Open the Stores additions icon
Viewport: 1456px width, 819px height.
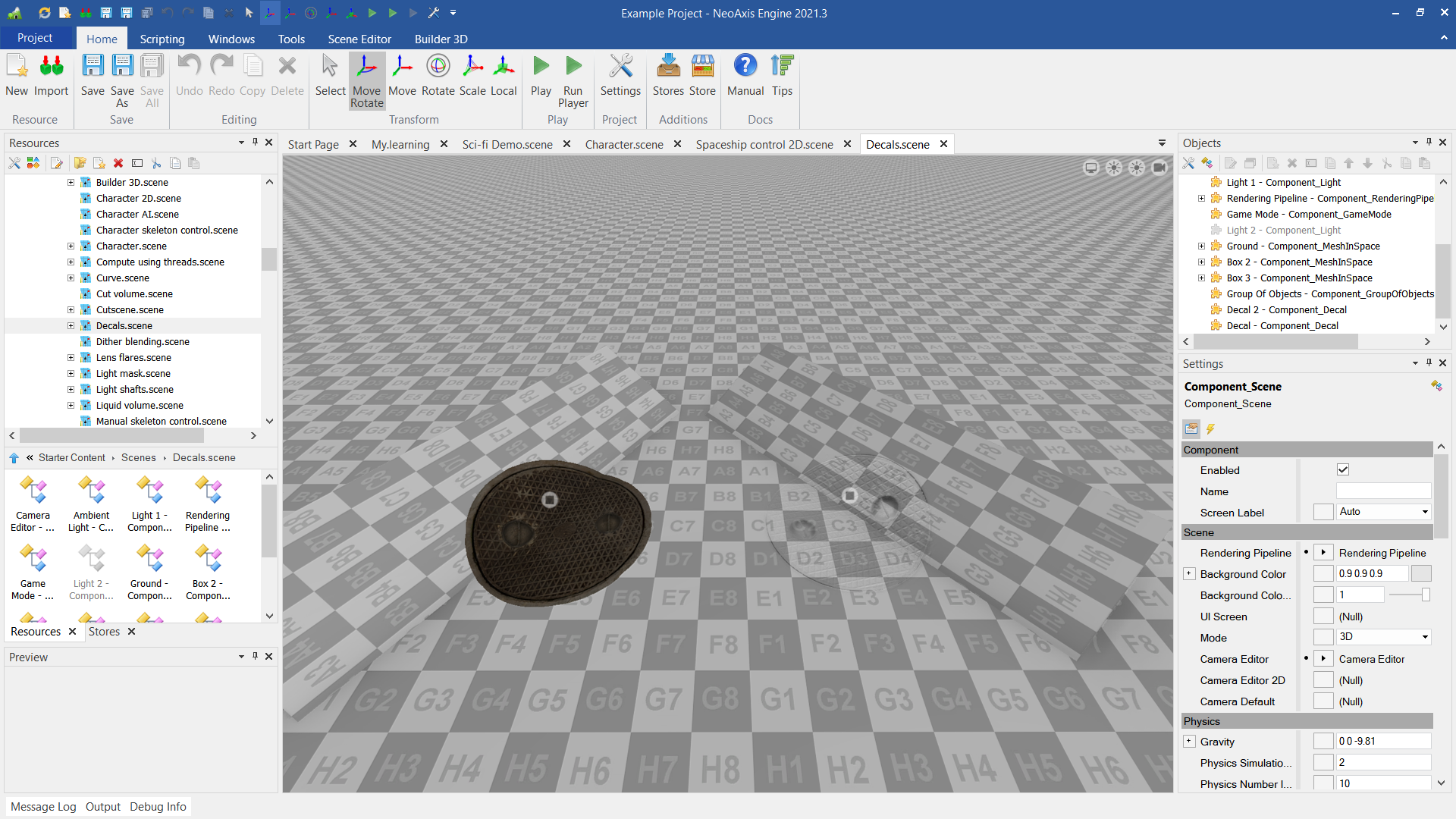[668, 67]
